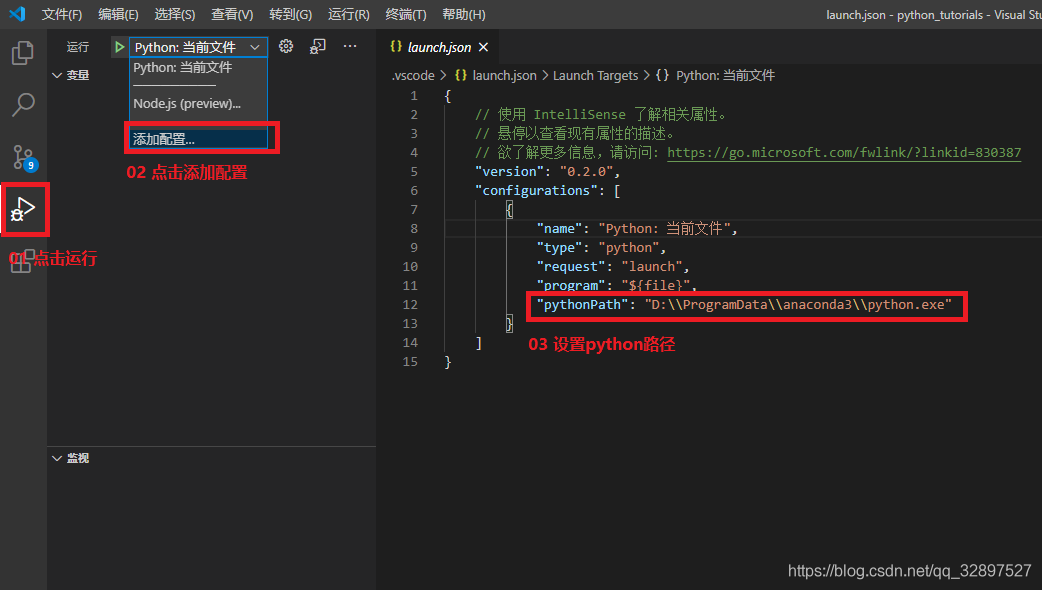Image resolution: width=1042 pixels, height=590 pixels.
Task: Click the VS Code logo icon
Action: (17, 14)
